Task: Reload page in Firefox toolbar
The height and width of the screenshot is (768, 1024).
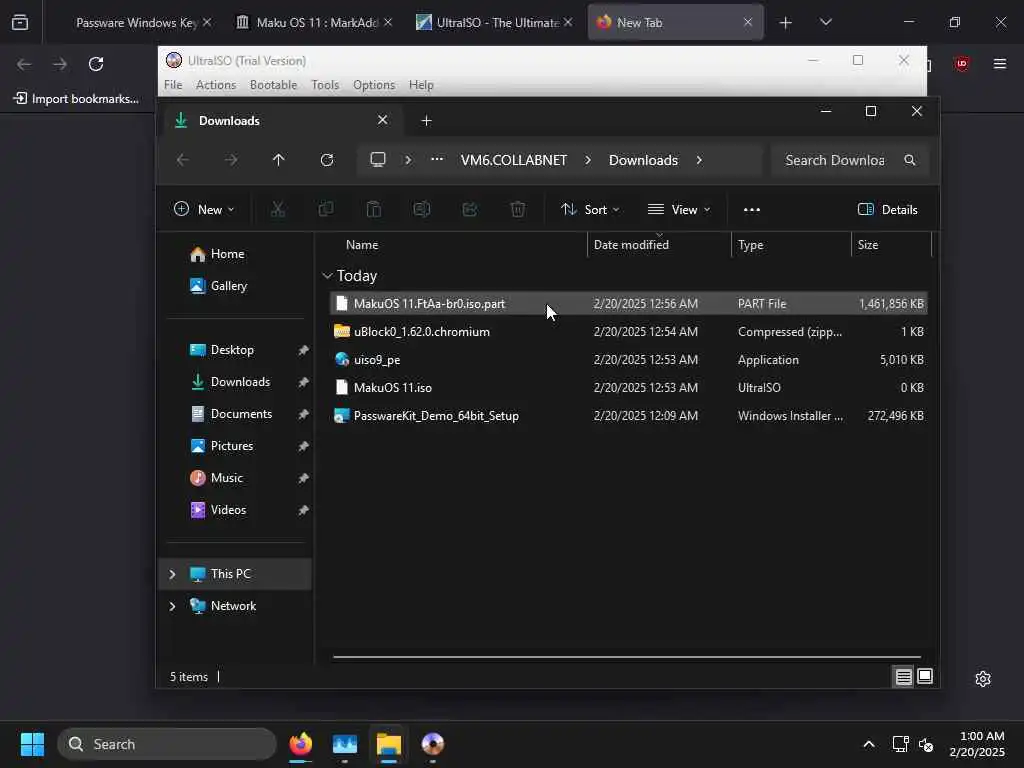Action: pos(96,64)
